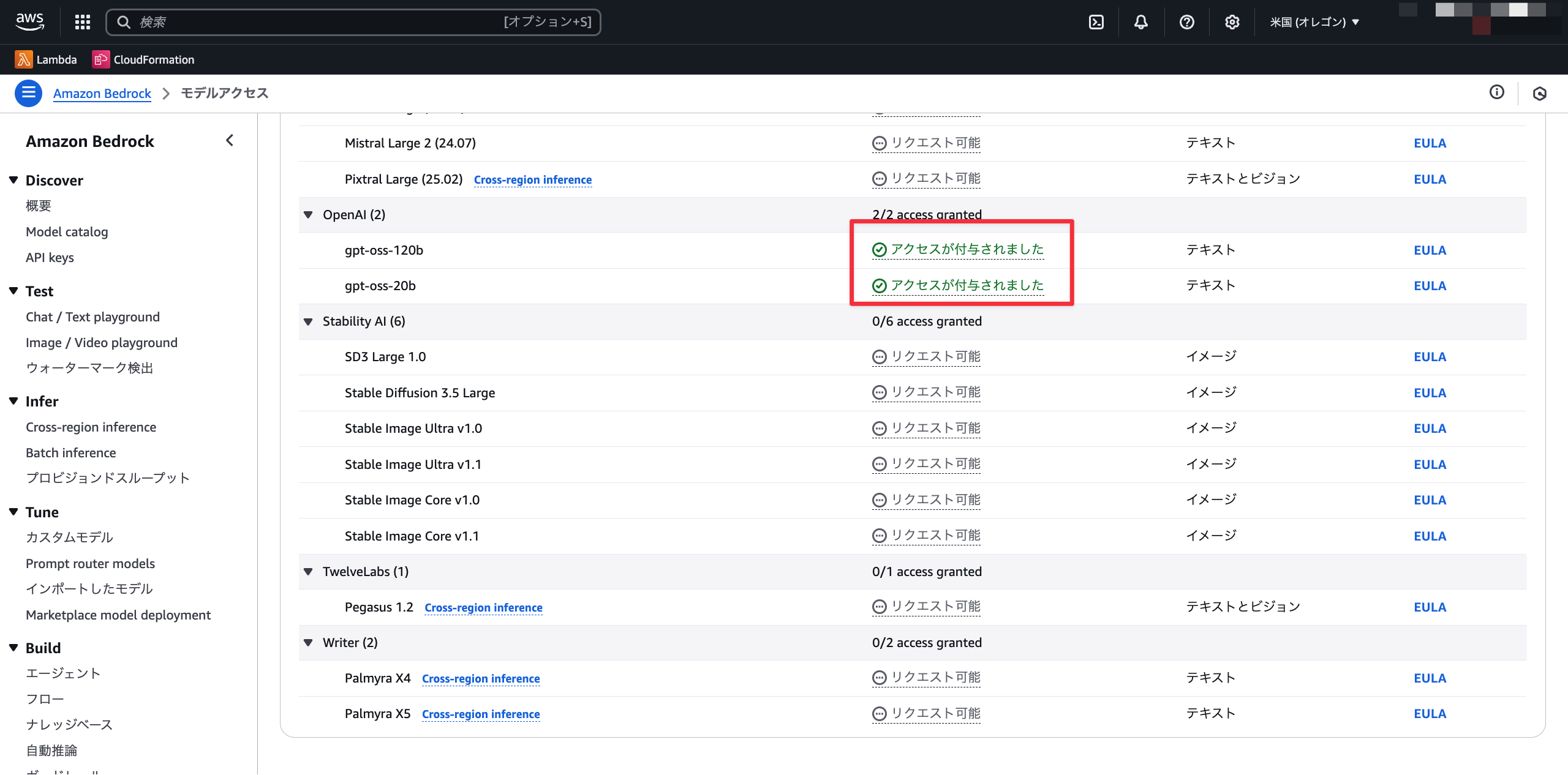
Task: Collapse the Discover sidebar section
Action: (x=13, y=180)
